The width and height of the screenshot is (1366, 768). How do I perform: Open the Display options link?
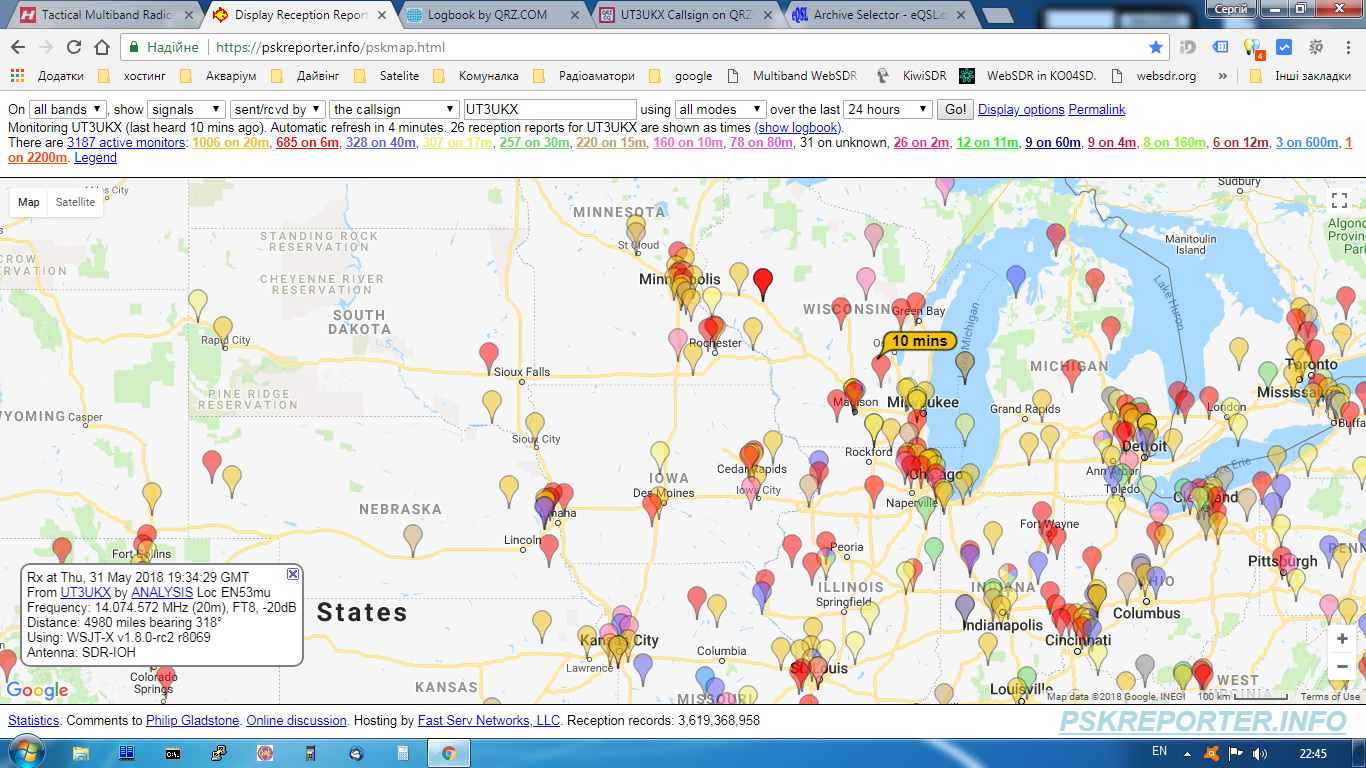[x=1021, y=110]
